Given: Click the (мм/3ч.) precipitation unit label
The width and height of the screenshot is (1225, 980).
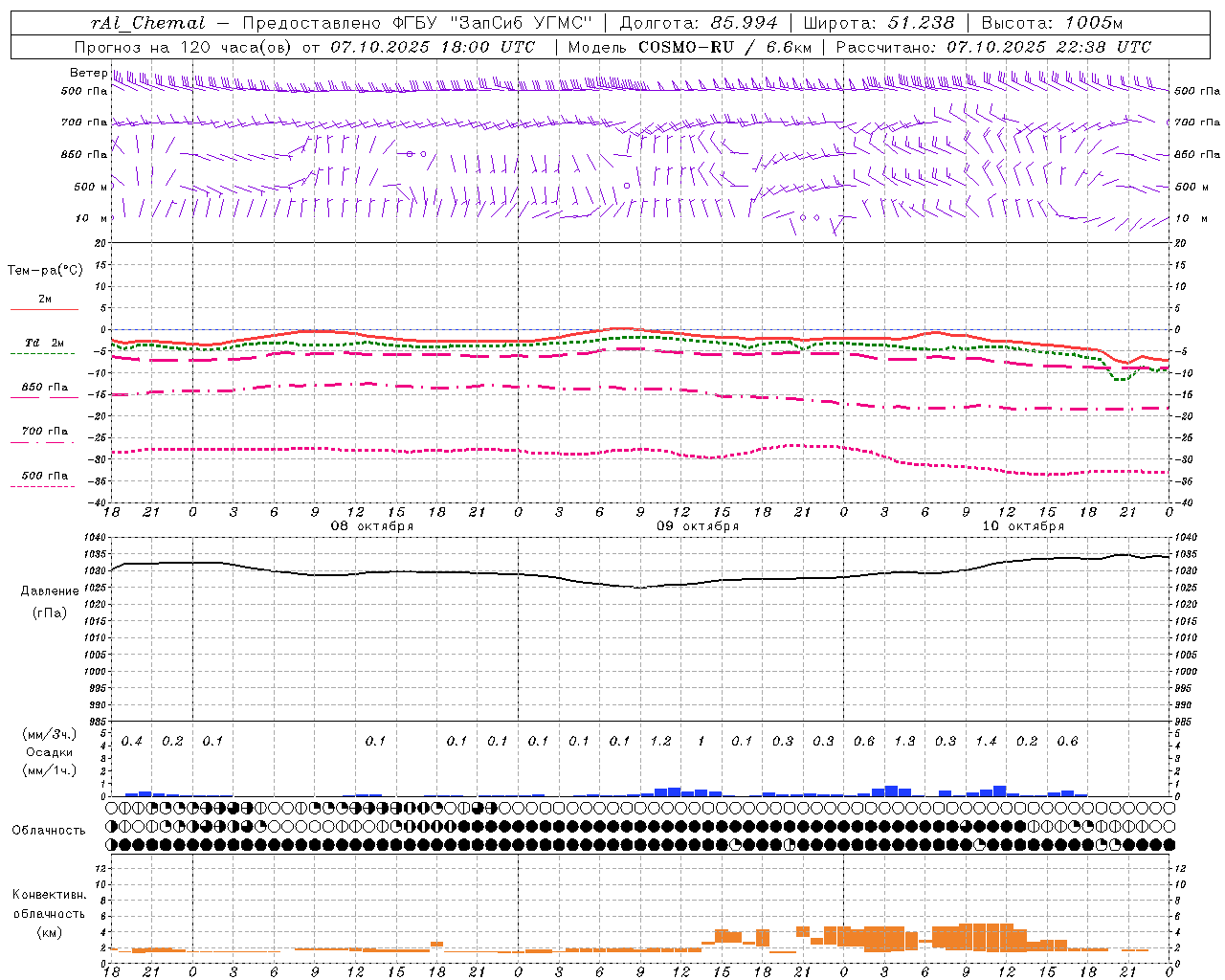Looking at the screenshot, I should point(50,734).
